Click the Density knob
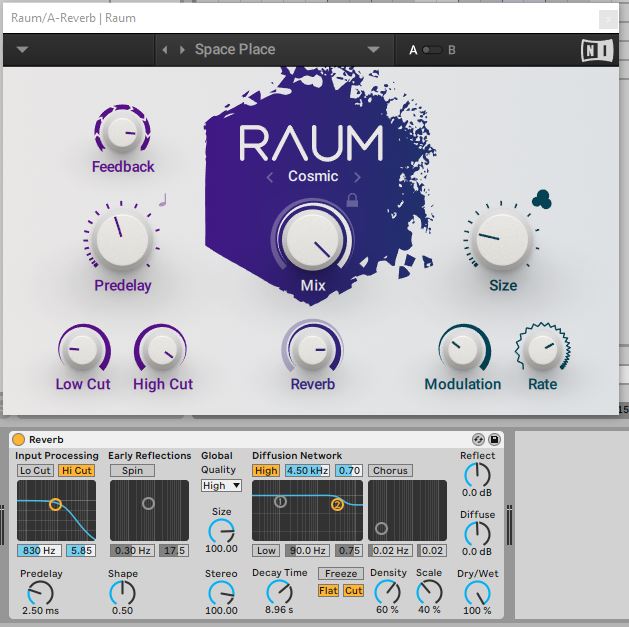629x627 pixels. (387, 592)
